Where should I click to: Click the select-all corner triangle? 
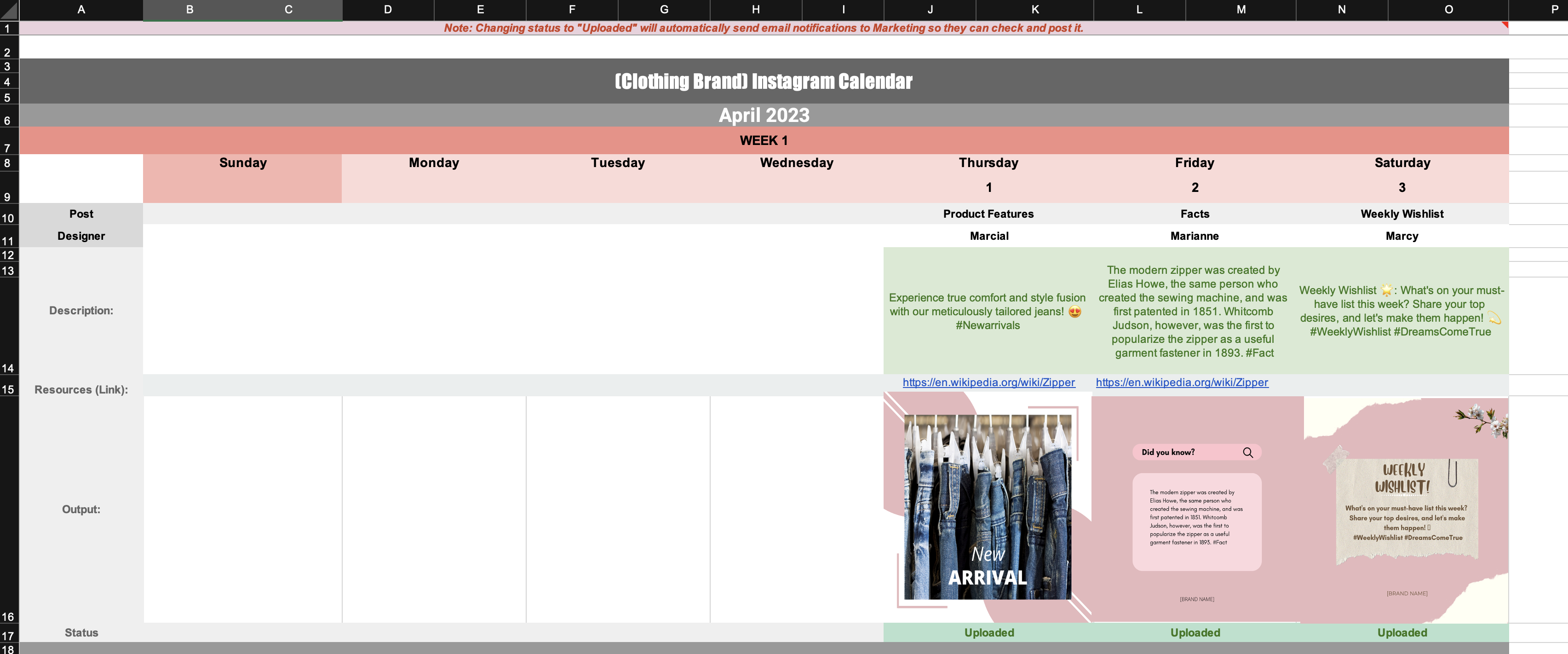(x=9, y=10)
